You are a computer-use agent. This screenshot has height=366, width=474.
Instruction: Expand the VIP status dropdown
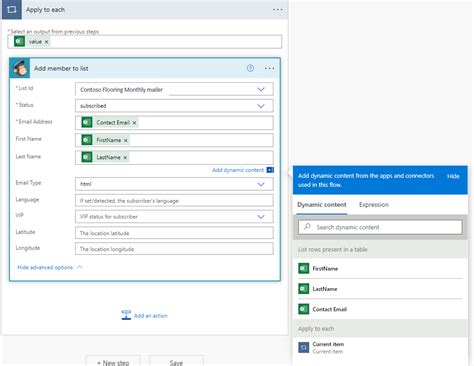[x=261, y=217]
